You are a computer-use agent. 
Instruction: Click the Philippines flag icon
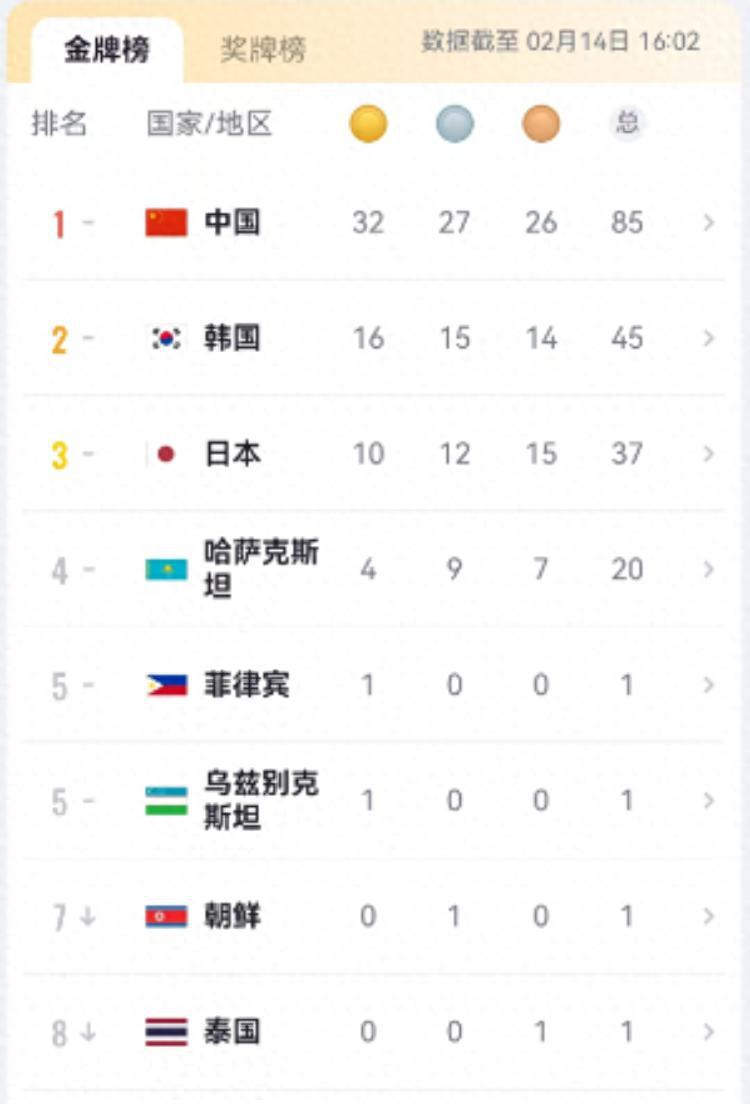pos(166,685)
